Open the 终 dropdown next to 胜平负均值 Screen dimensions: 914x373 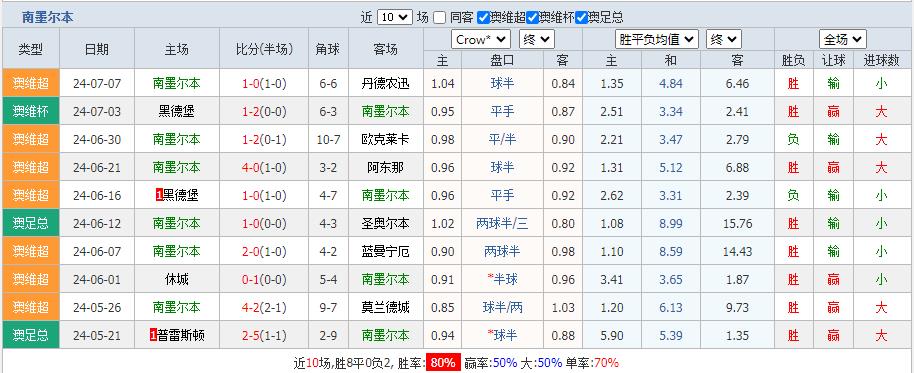coord(724,40)
